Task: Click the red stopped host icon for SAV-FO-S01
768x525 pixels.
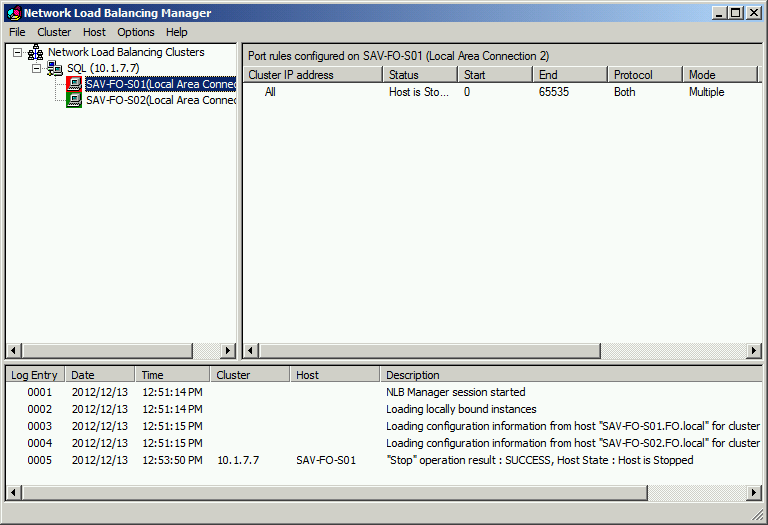Action: (x=74, y=84)
